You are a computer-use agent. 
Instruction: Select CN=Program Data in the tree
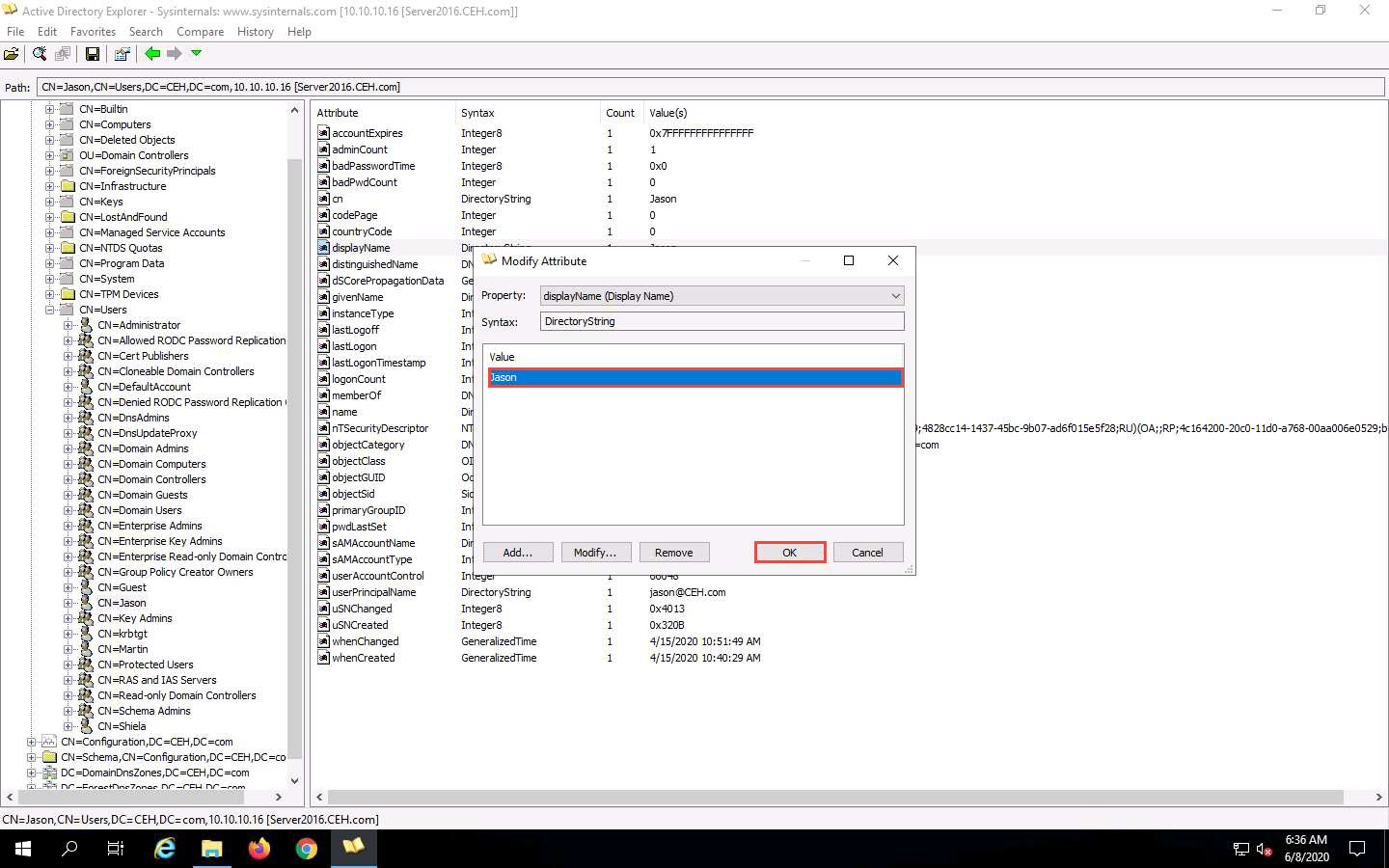pos(122,263)
